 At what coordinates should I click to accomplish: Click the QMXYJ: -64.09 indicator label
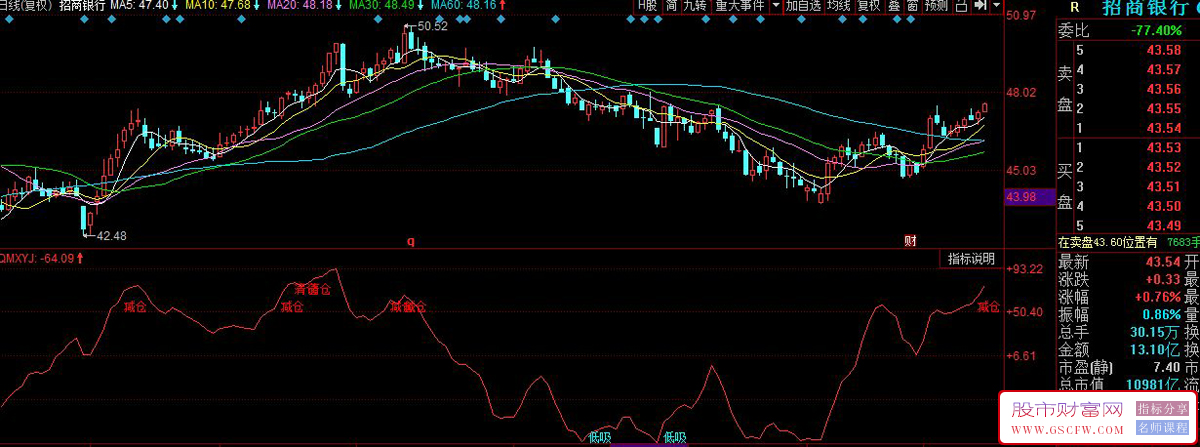(38, 258)
